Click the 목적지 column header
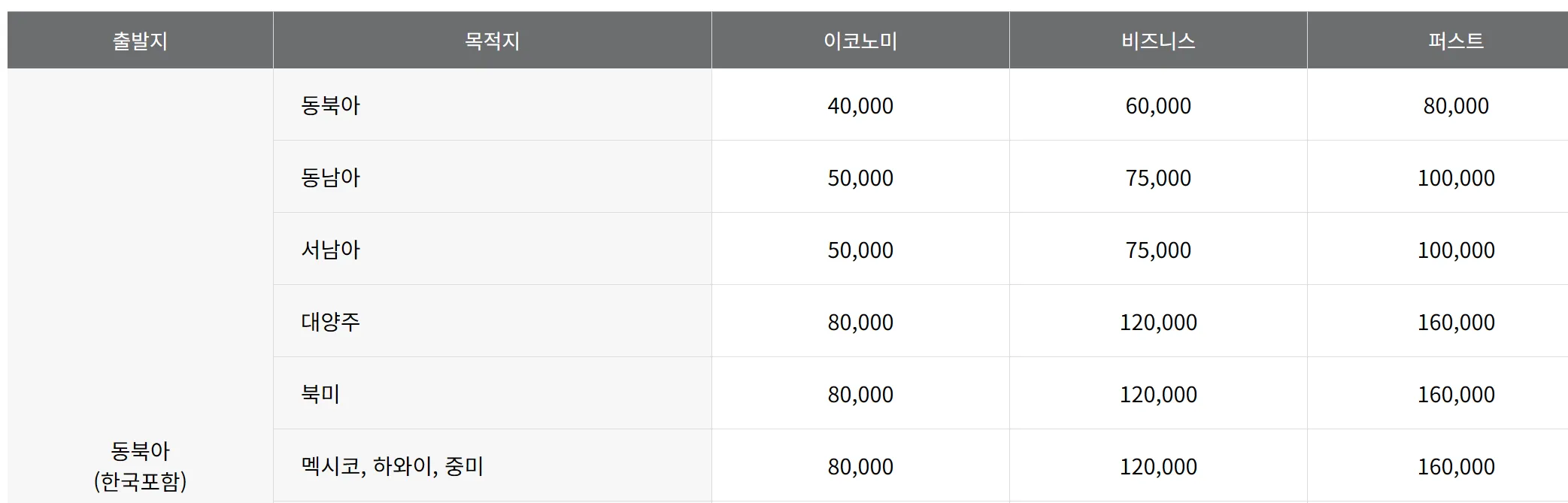Image resolution: width=1568 pixels, height=503 pixels. [x=492, y=41]
